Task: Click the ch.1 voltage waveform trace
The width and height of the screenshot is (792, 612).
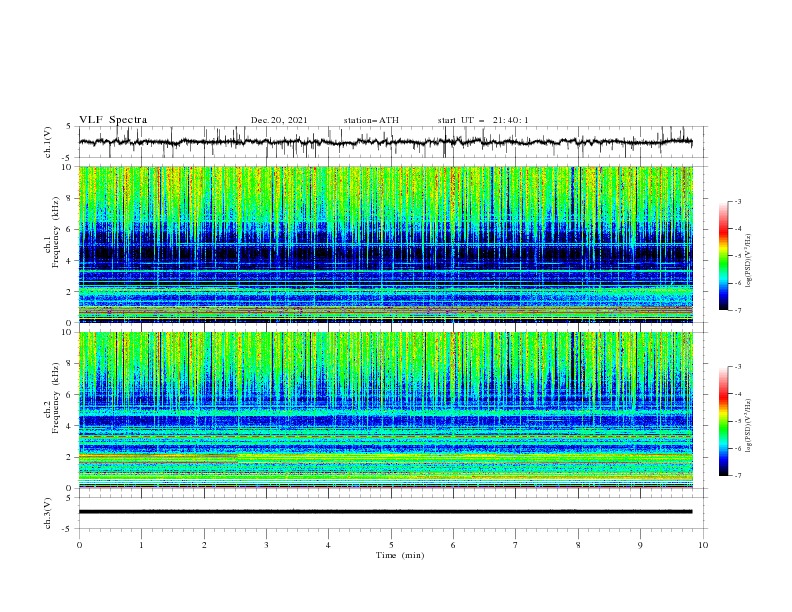Action: tap(385, 142)
